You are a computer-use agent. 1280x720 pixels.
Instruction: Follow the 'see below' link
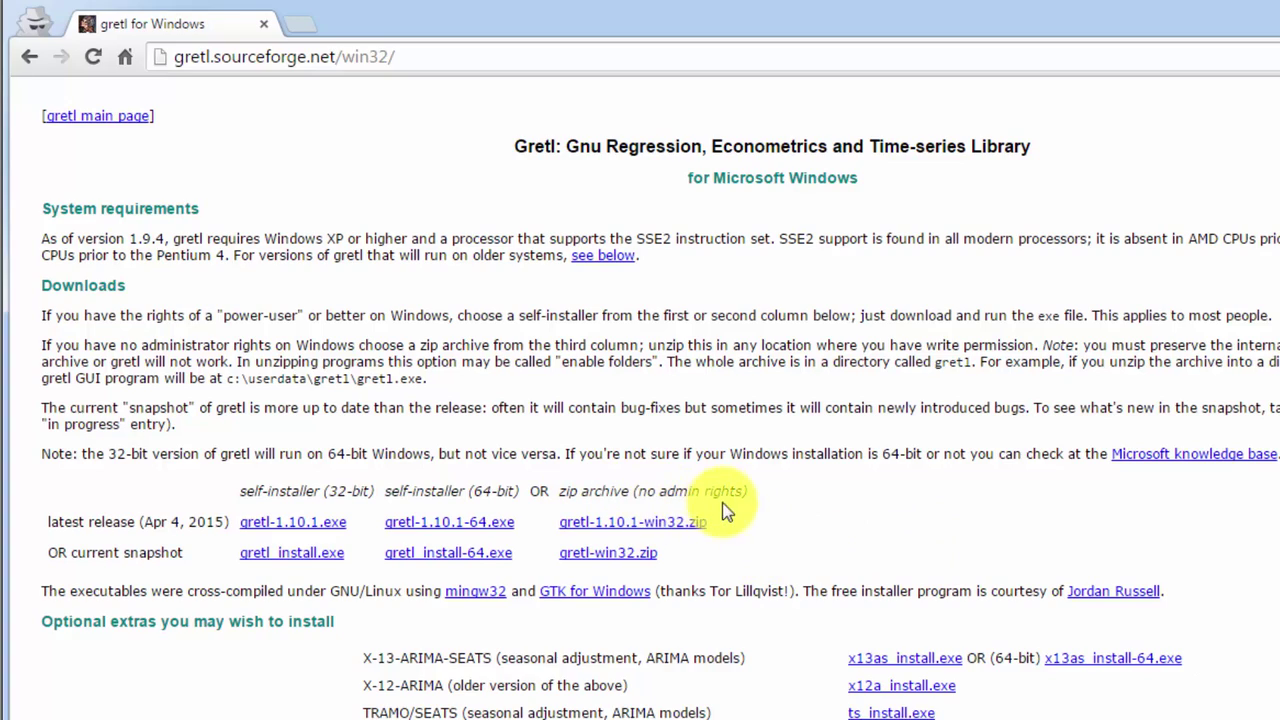(603, 255)
